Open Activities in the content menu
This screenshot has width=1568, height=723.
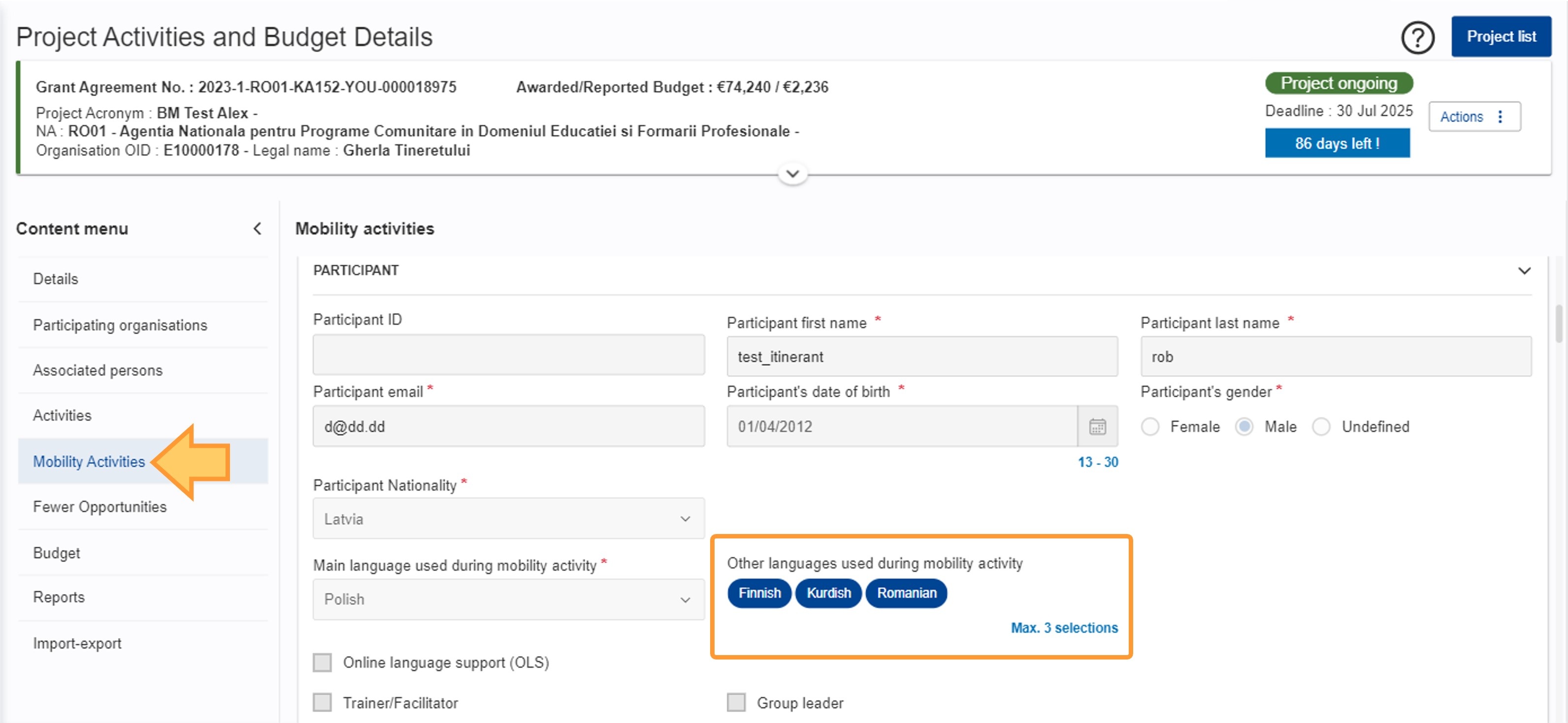143,415
